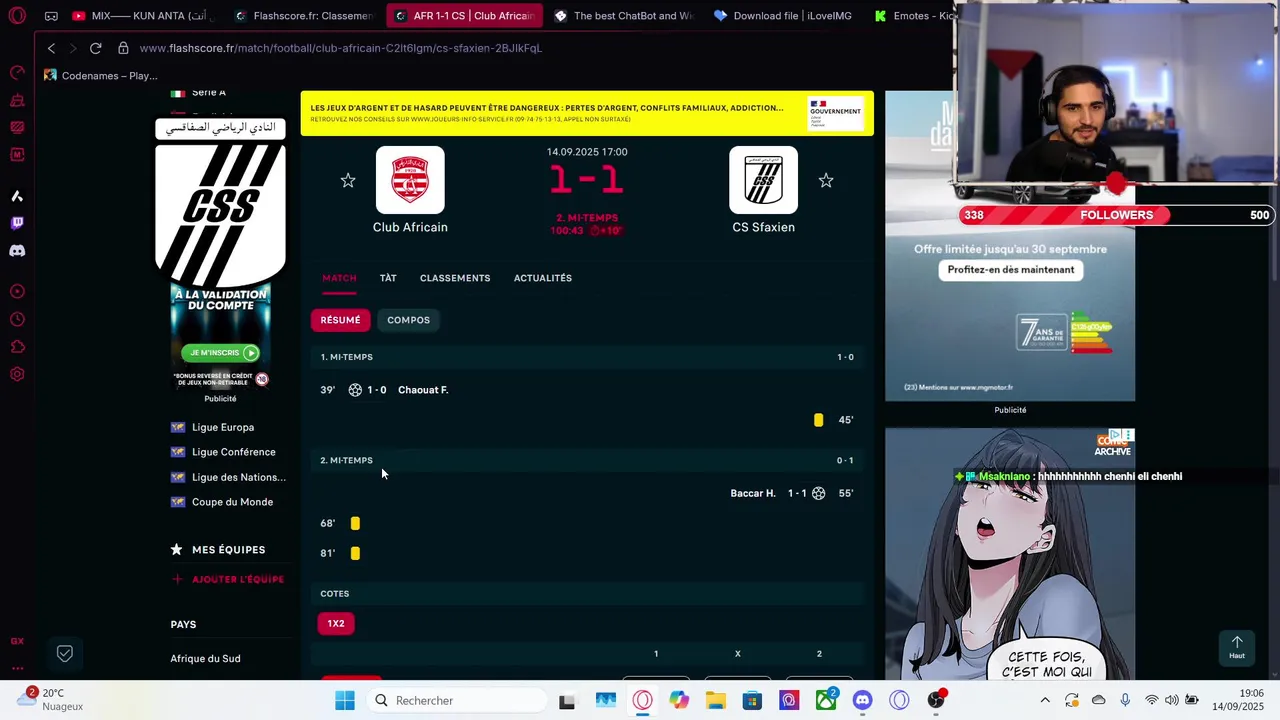Click CS Sfaxien team name
This screenshot has height=720, width=1280.
[763, 227]
